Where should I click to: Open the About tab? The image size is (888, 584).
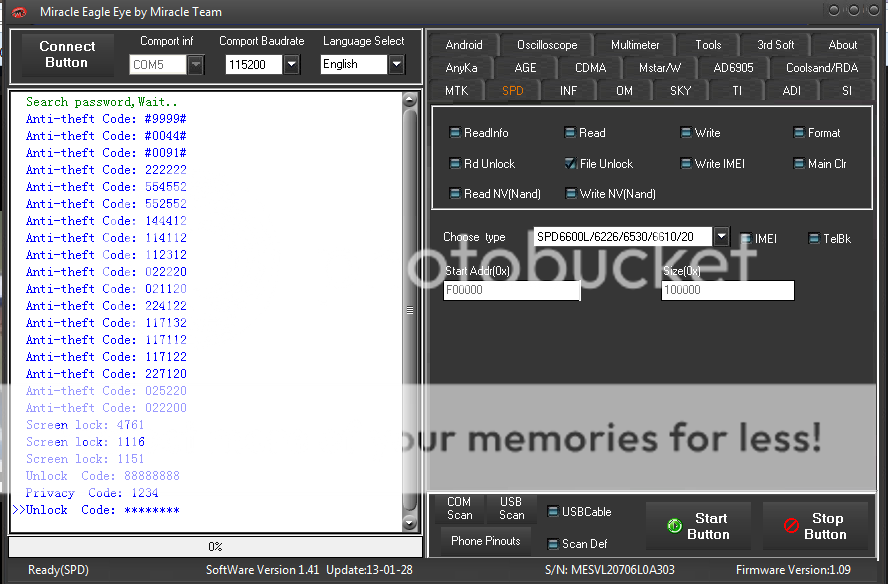click(843, 45)
